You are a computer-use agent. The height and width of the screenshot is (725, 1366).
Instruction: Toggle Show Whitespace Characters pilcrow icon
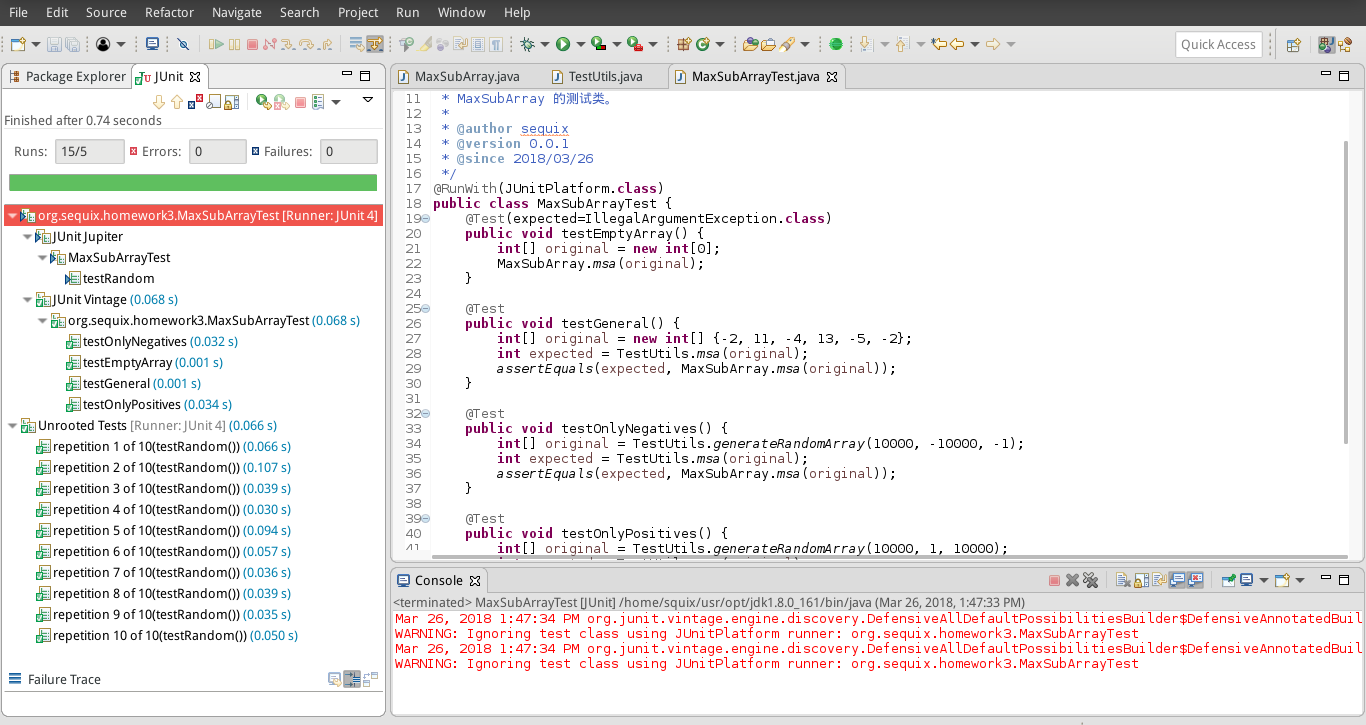click(x=495, y=44)
